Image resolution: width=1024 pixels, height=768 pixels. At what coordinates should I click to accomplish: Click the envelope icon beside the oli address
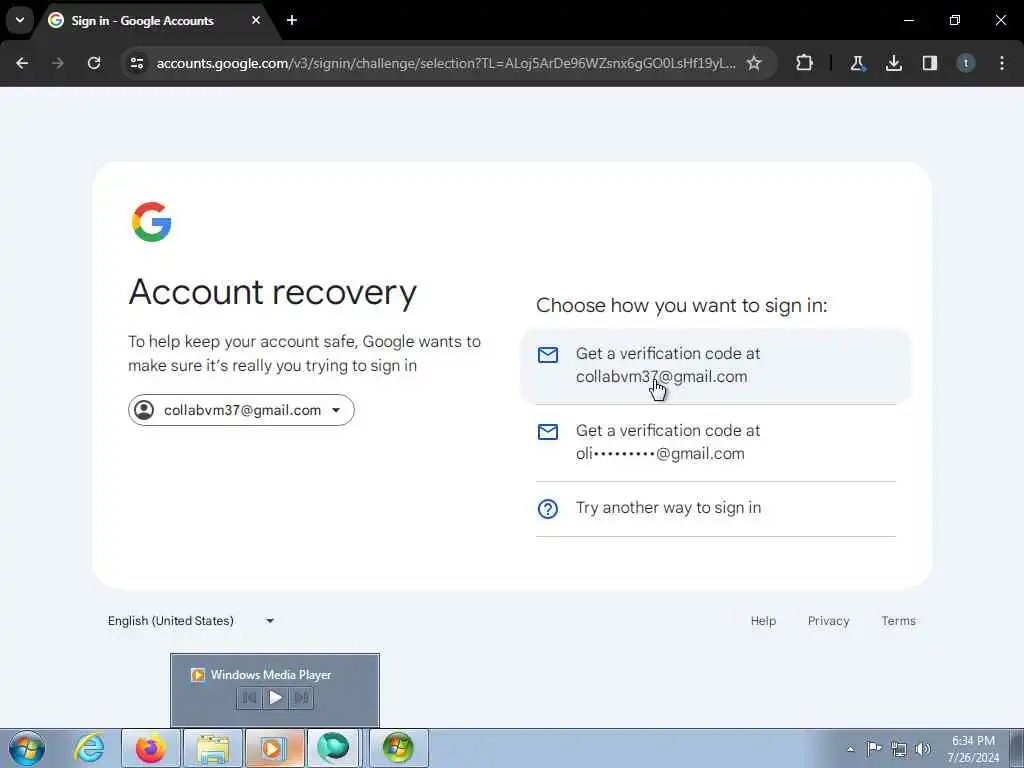pos(548,432)
